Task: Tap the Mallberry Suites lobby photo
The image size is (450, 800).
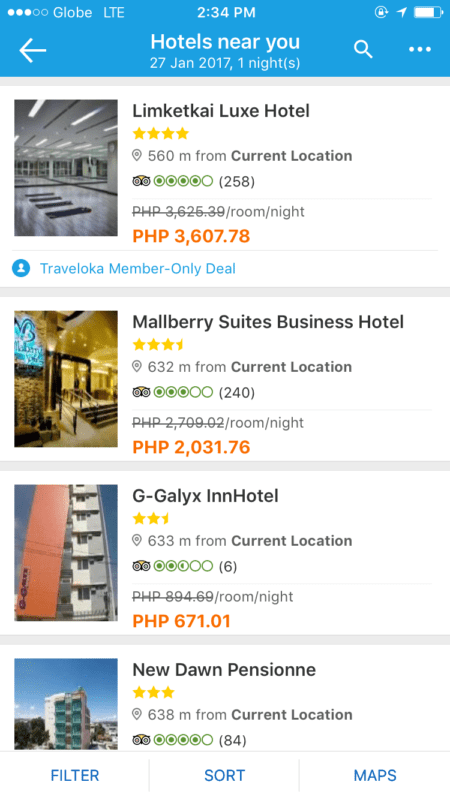Action: tap(66, 379)
